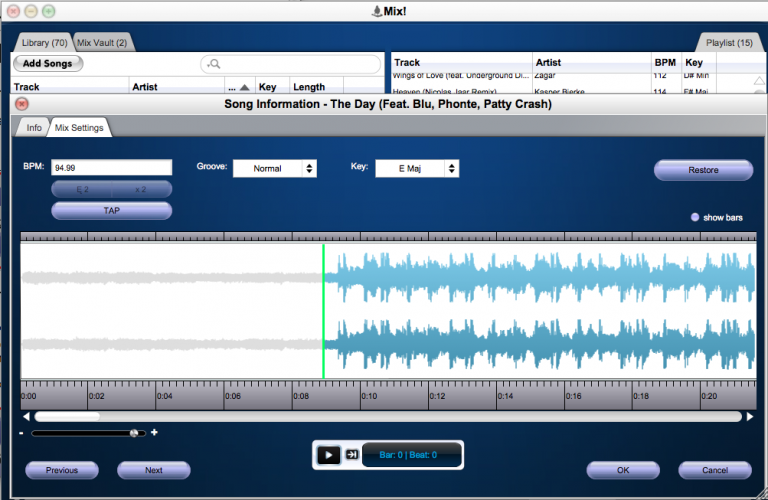768x500 pixels.
Task: Click the TAP tempo button
Action: (112, 211)
